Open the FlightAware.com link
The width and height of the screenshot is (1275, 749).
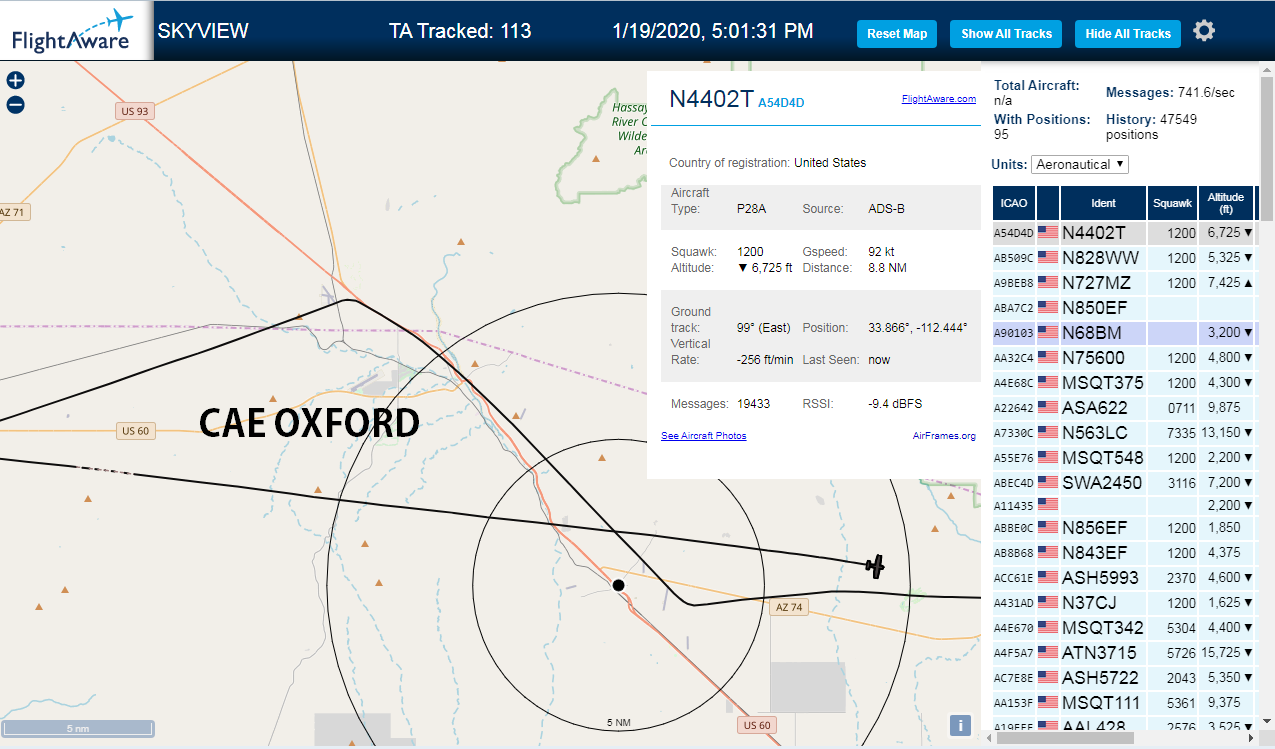coord(938,99)
